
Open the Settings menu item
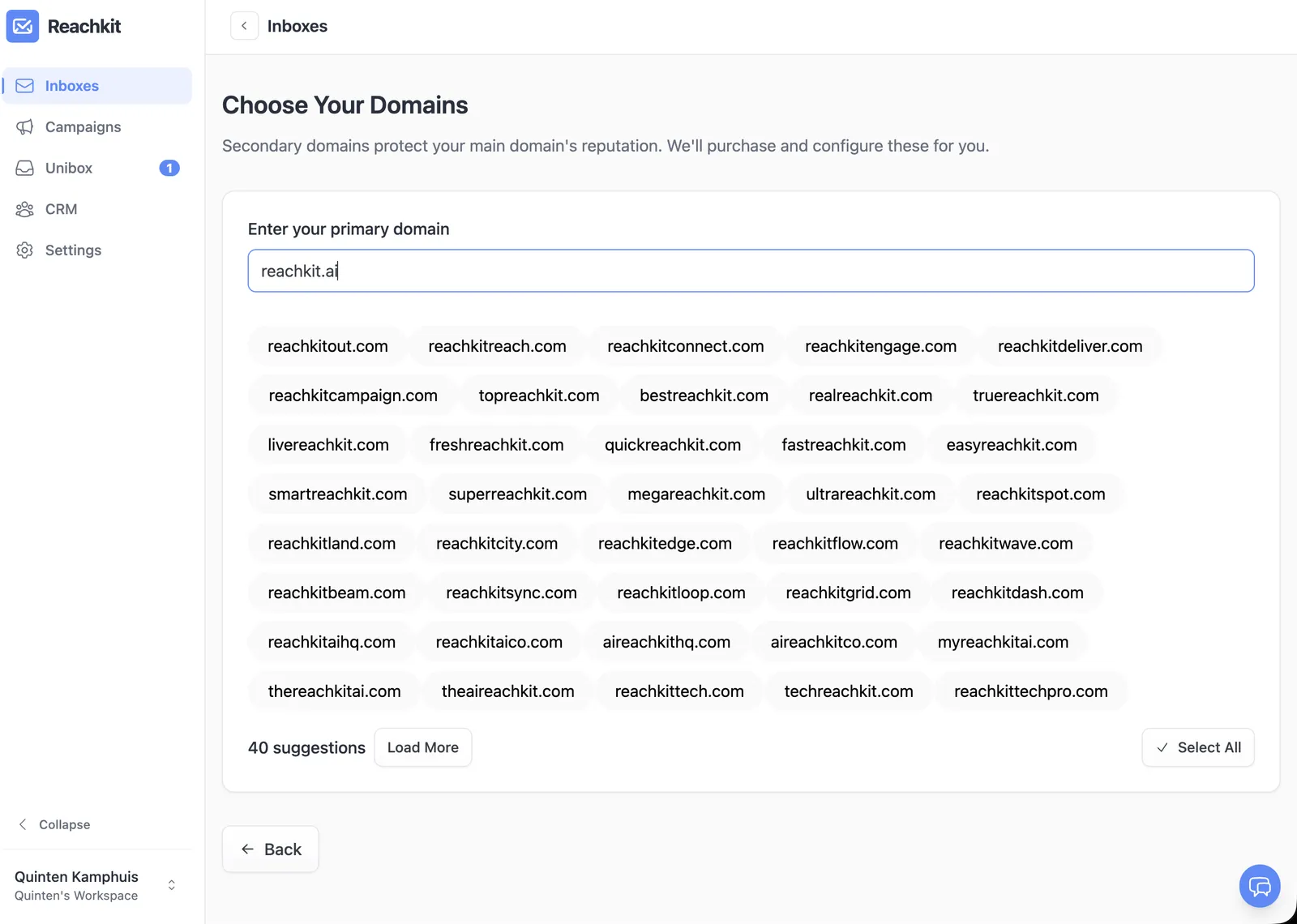coord(97,250)
